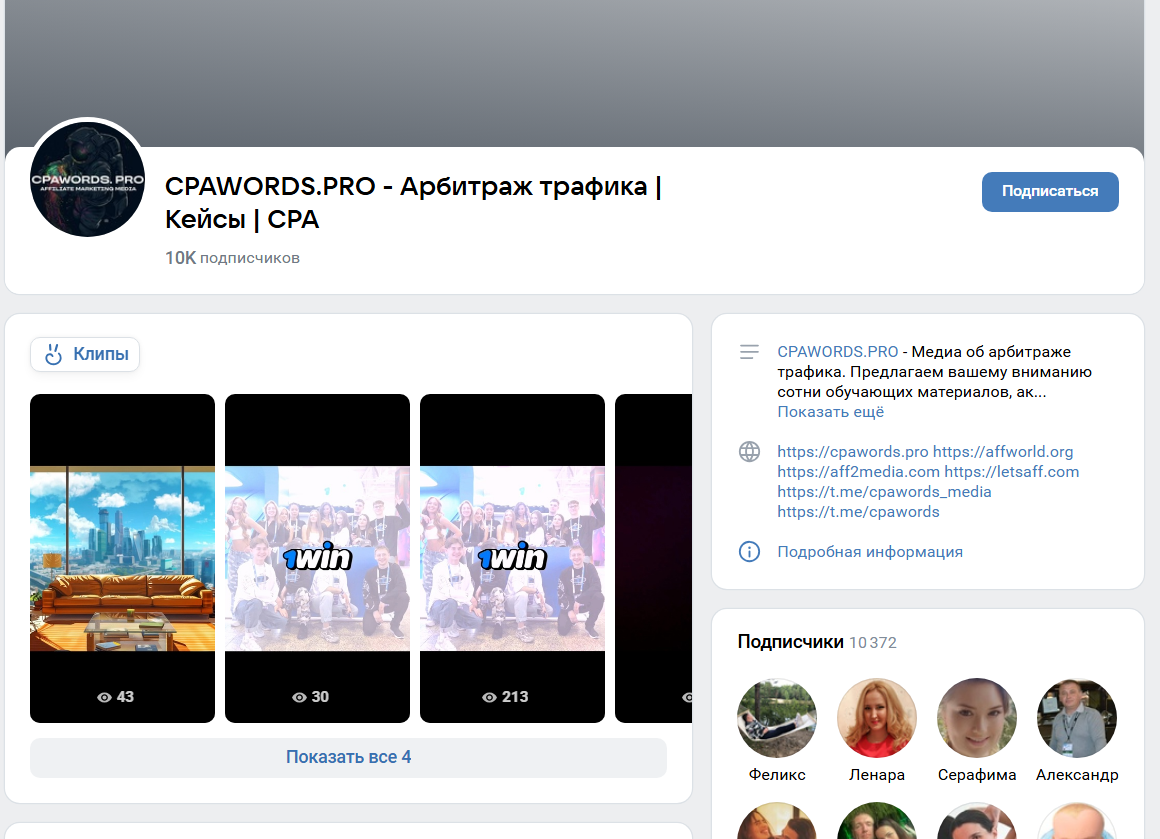This screenshot has height=839, width=1160.
Task: Click the 10K подписчиков counter
Action: (x=232, y=258)
